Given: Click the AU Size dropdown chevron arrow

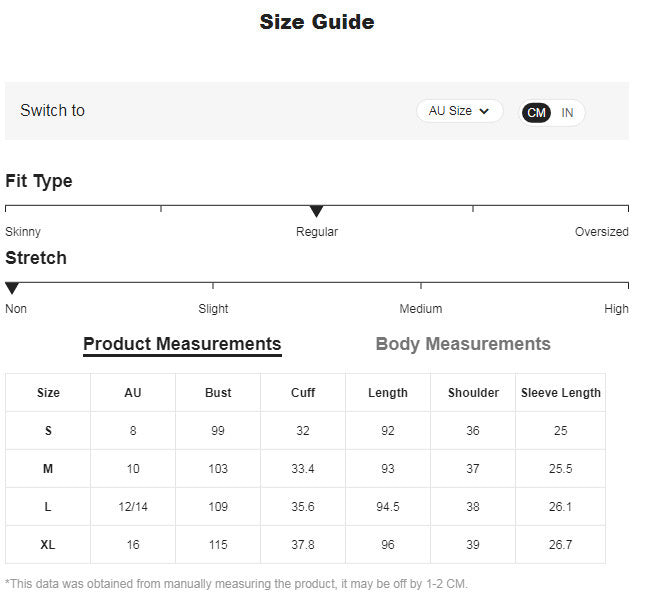Looking at the screenshot, I should click(485, 111).
